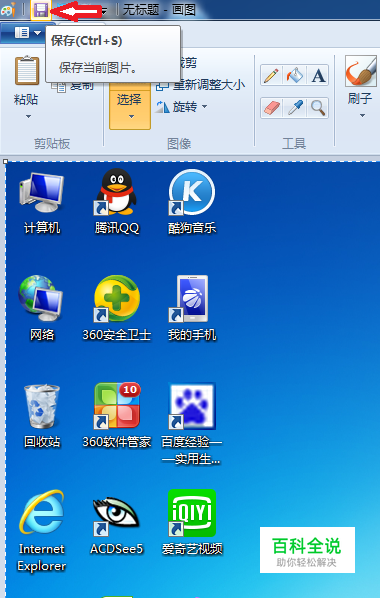Click the 裁剪 crop button

click(x=187, y=63)
